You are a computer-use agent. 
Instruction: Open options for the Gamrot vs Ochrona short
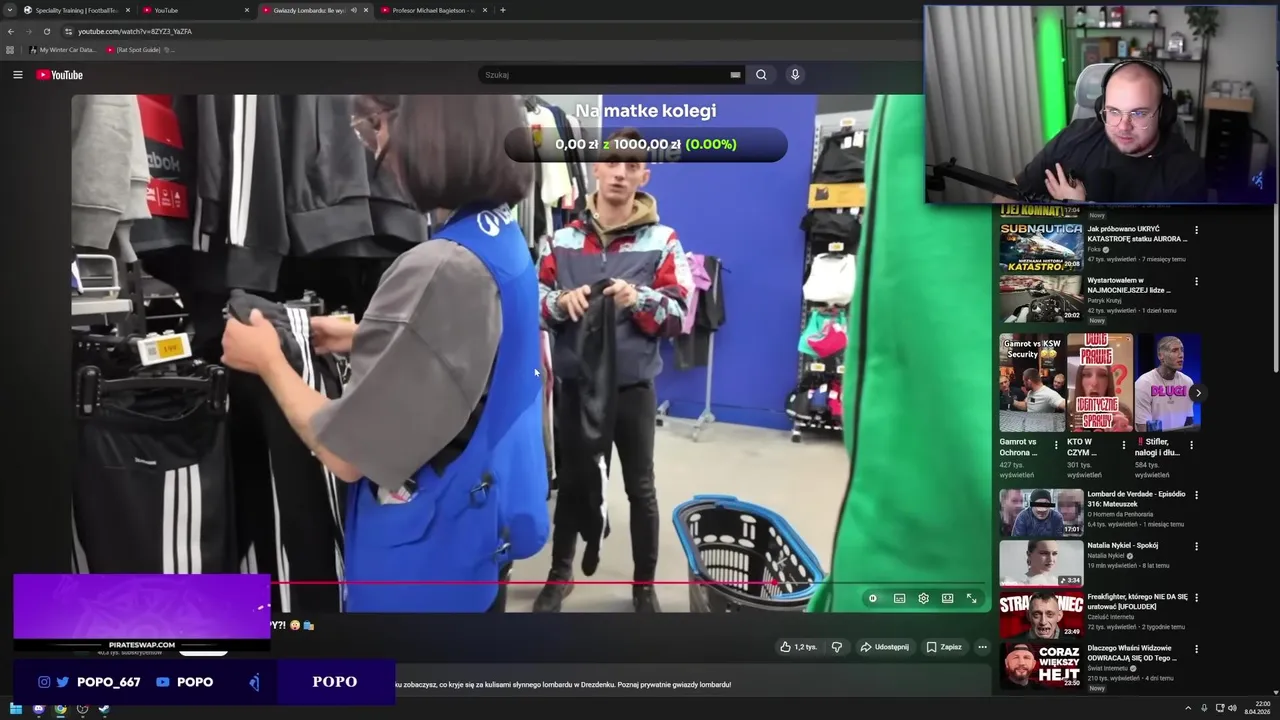(x=1056, y=446)
